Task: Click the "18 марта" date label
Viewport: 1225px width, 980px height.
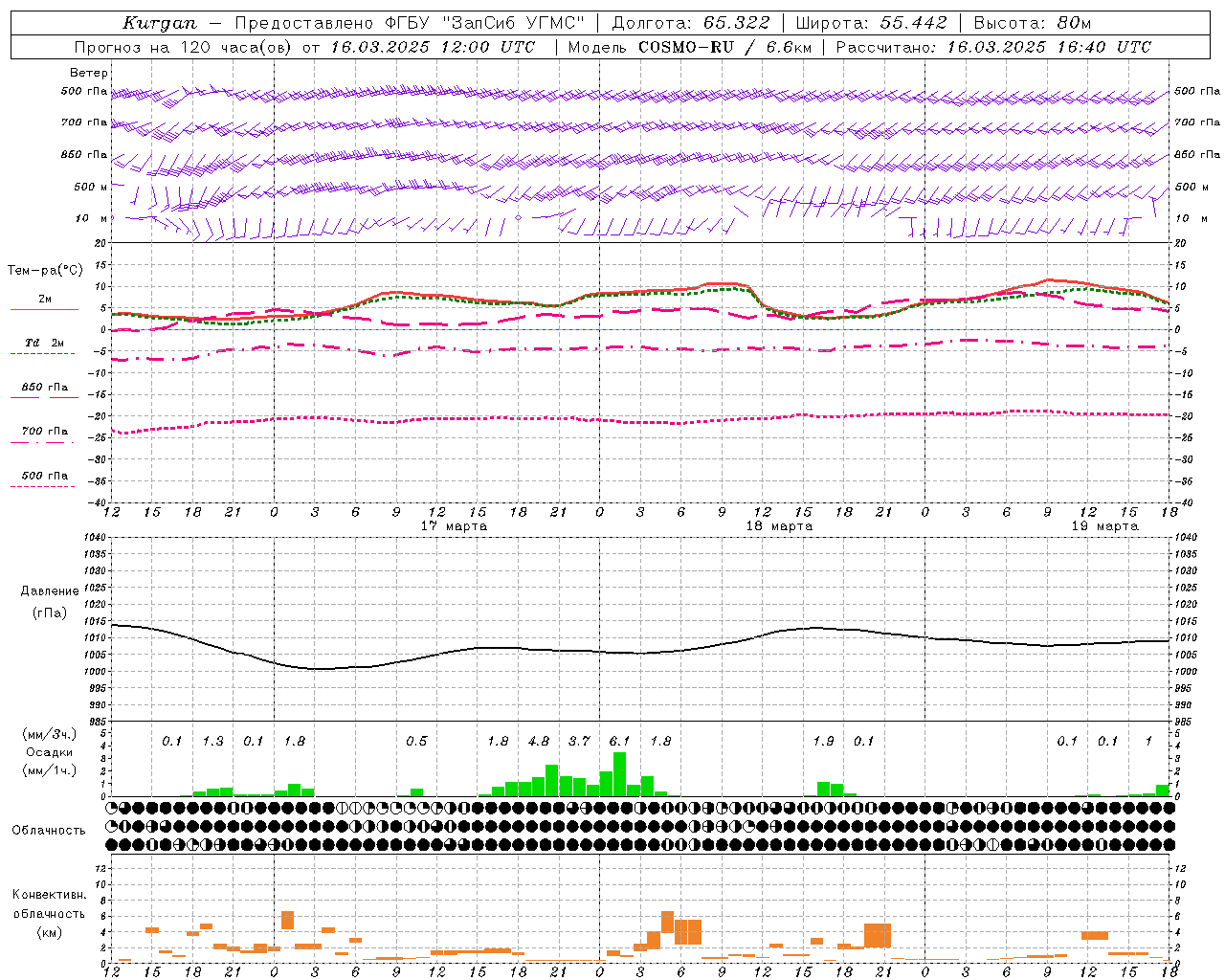Action: pos(779,526)
